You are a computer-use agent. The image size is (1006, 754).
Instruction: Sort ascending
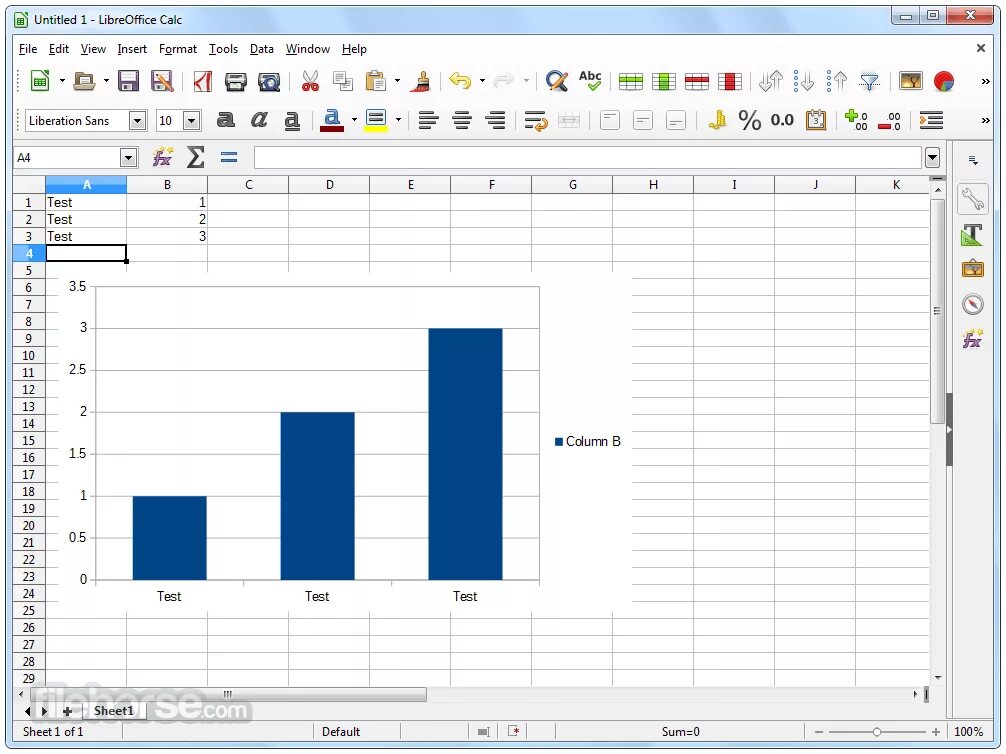(803, 81)
